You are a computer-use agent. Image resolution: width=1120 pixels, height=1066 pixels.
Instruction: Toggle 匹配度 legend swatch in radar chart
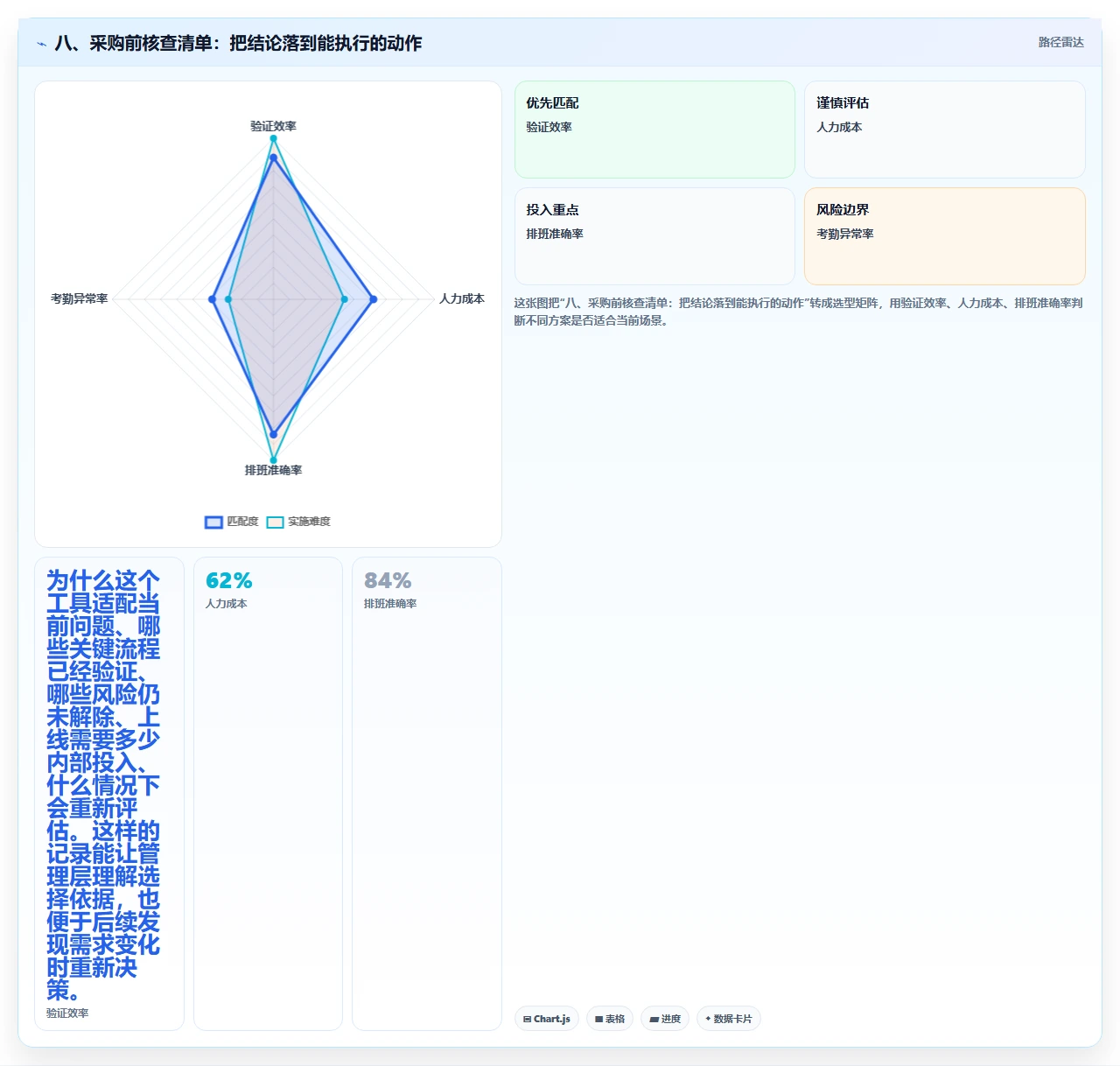(213, 522)
